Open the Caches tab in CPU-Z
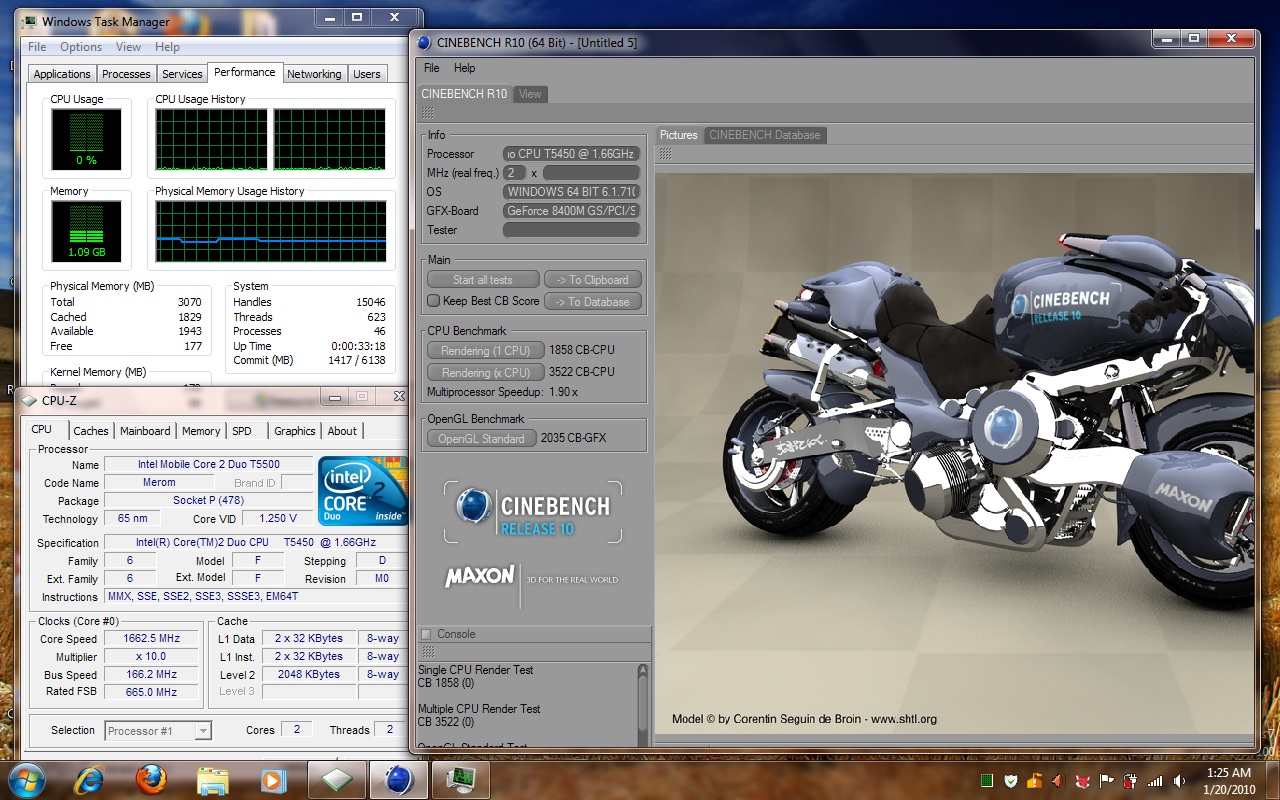Image resolution: width=1280 pixels, height=800 pixels. (91, 431)
